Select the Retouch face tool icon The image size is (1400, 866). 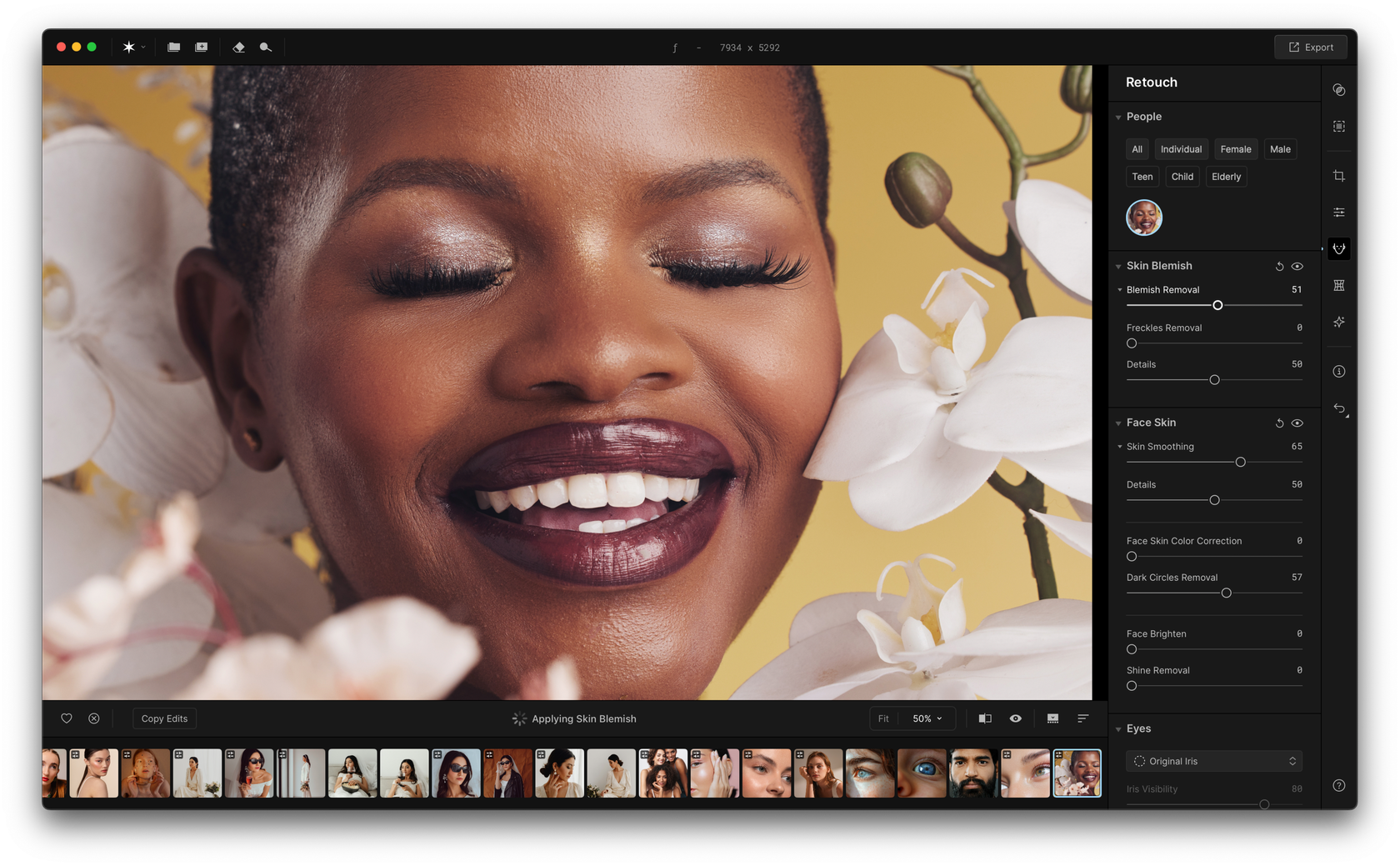[1339, 248]
